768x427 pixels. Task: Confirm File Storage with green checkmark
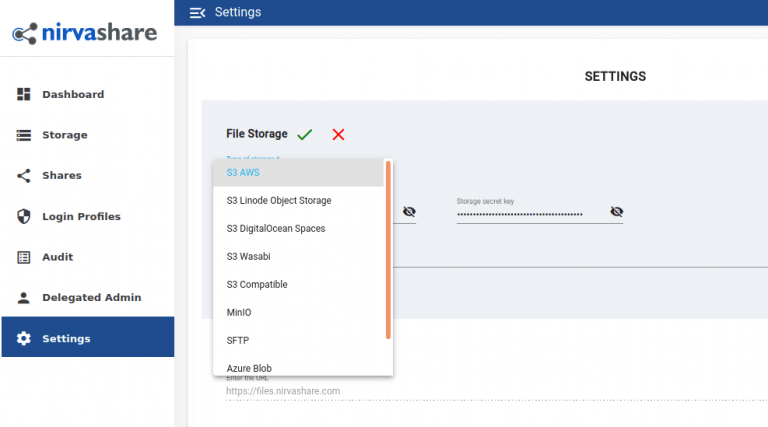tap(305, 134)
